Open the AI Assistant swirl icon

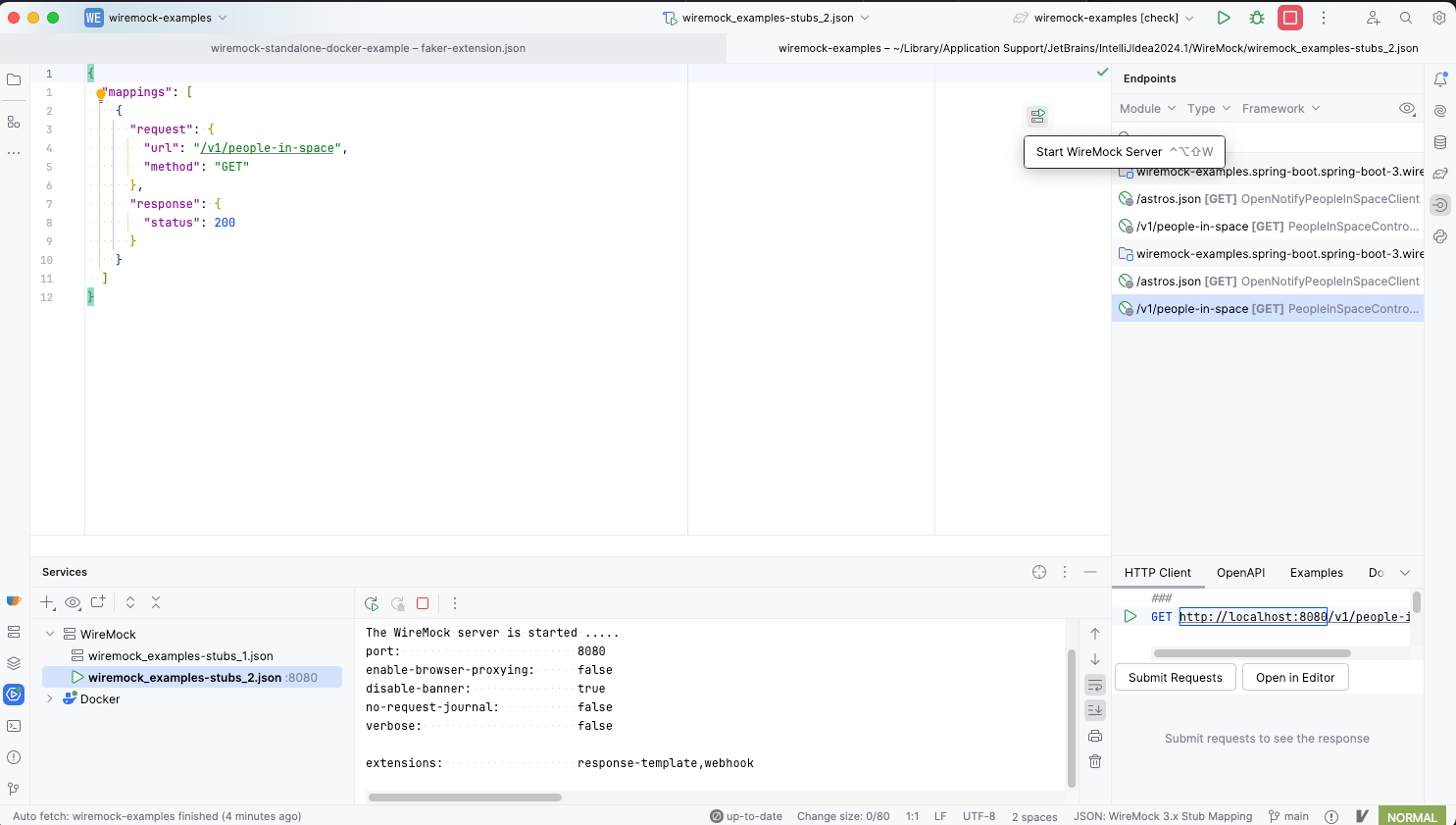click(x=1440, y=111)
